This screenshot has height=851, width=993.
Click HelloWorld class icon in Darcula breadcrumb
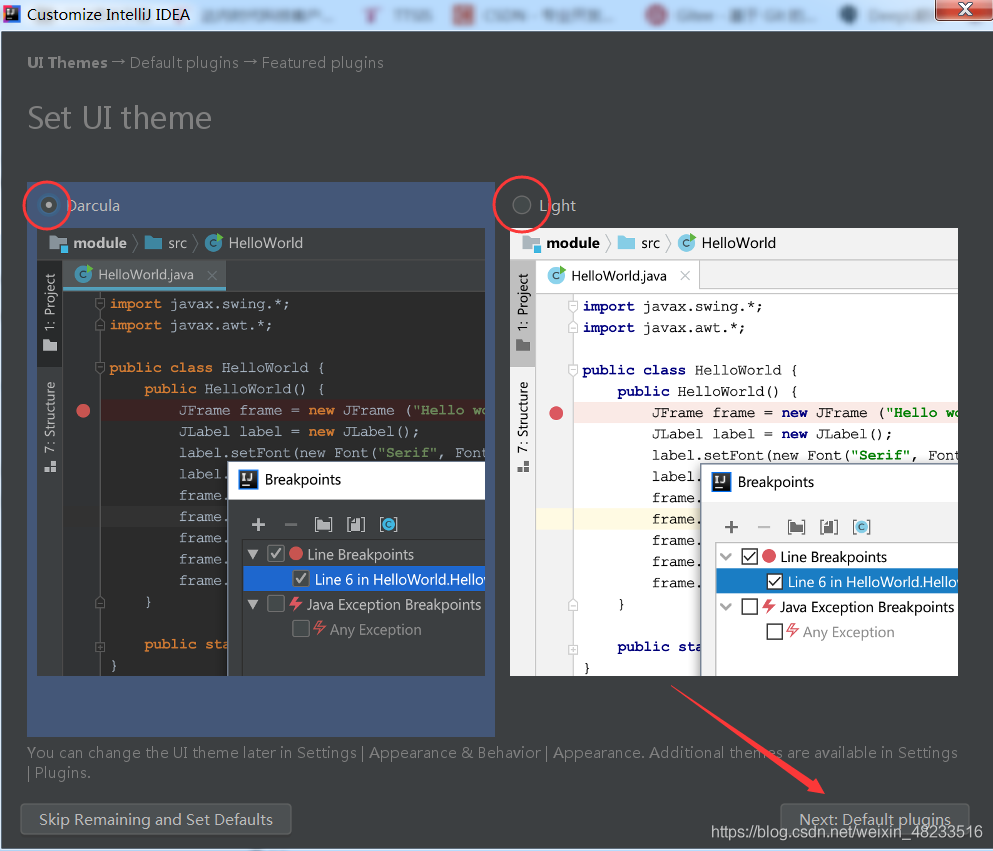(214, 243)
